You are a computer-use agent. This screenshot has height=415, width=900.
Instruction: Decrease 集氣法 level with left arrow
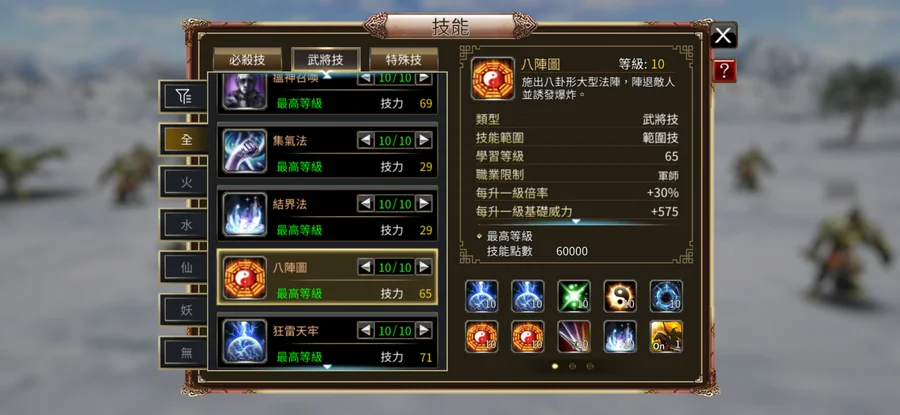pyautogui.click(x=366, y=140)
